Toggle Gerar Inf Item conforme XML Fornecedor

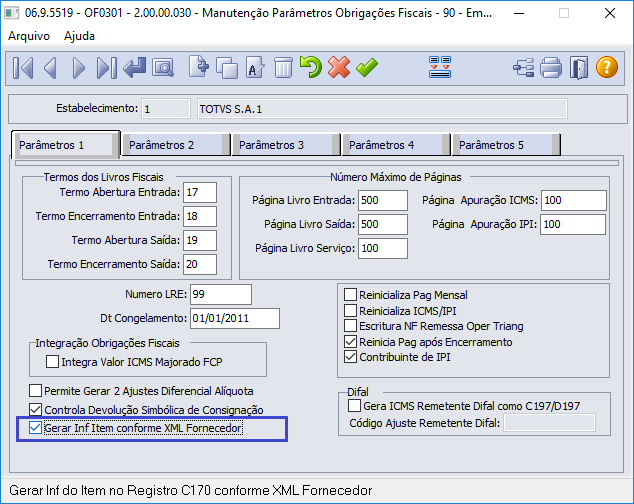35,428
